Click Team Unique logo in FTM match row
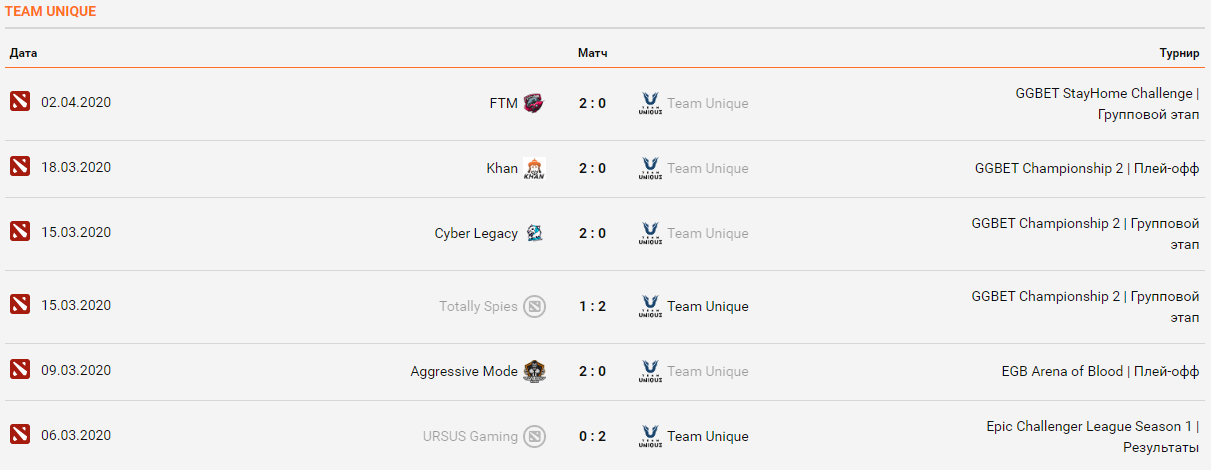The height and width of the screenshot is (470, 1211). click(650, 103)
